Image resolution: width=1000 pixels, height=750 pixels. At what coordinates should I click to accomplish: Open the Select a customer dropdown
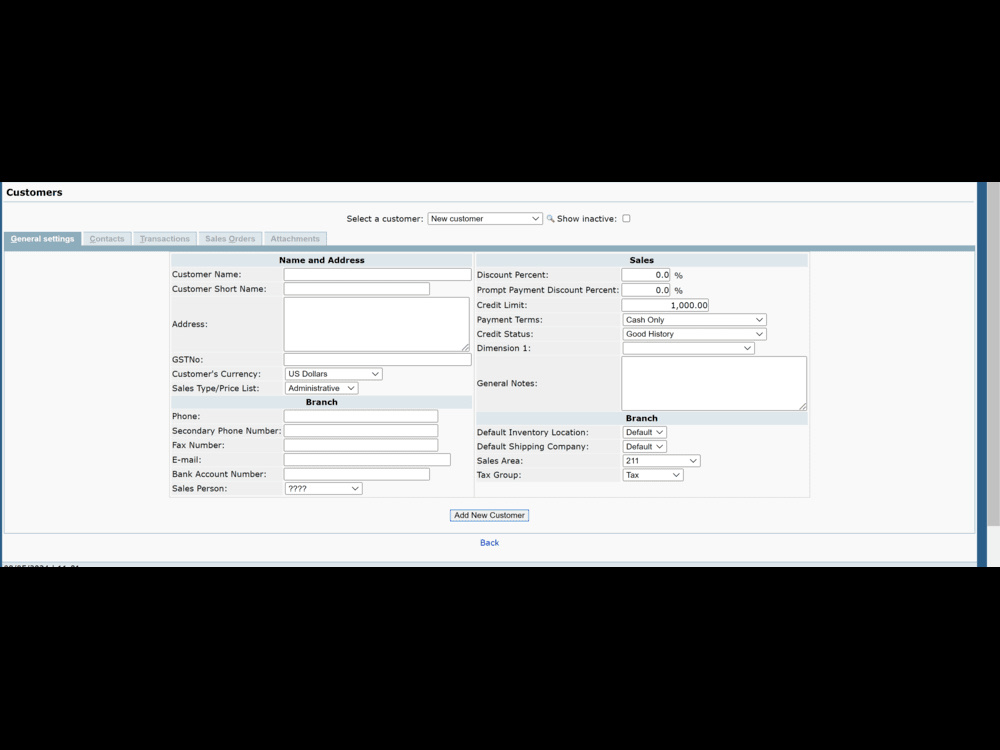pos(484,218)
